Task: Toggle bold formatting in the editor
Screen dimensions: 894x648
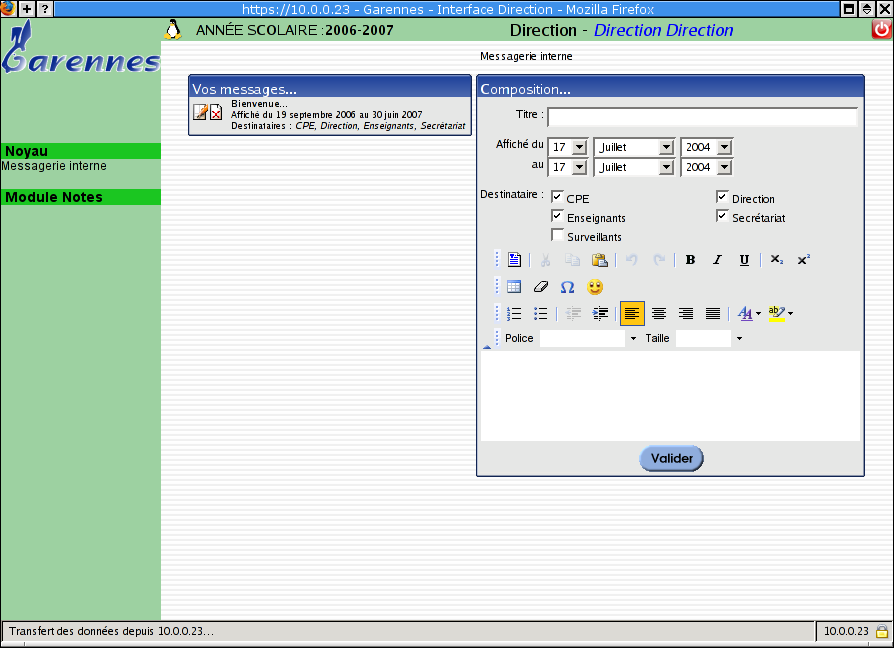Action: tap(690, 260)
